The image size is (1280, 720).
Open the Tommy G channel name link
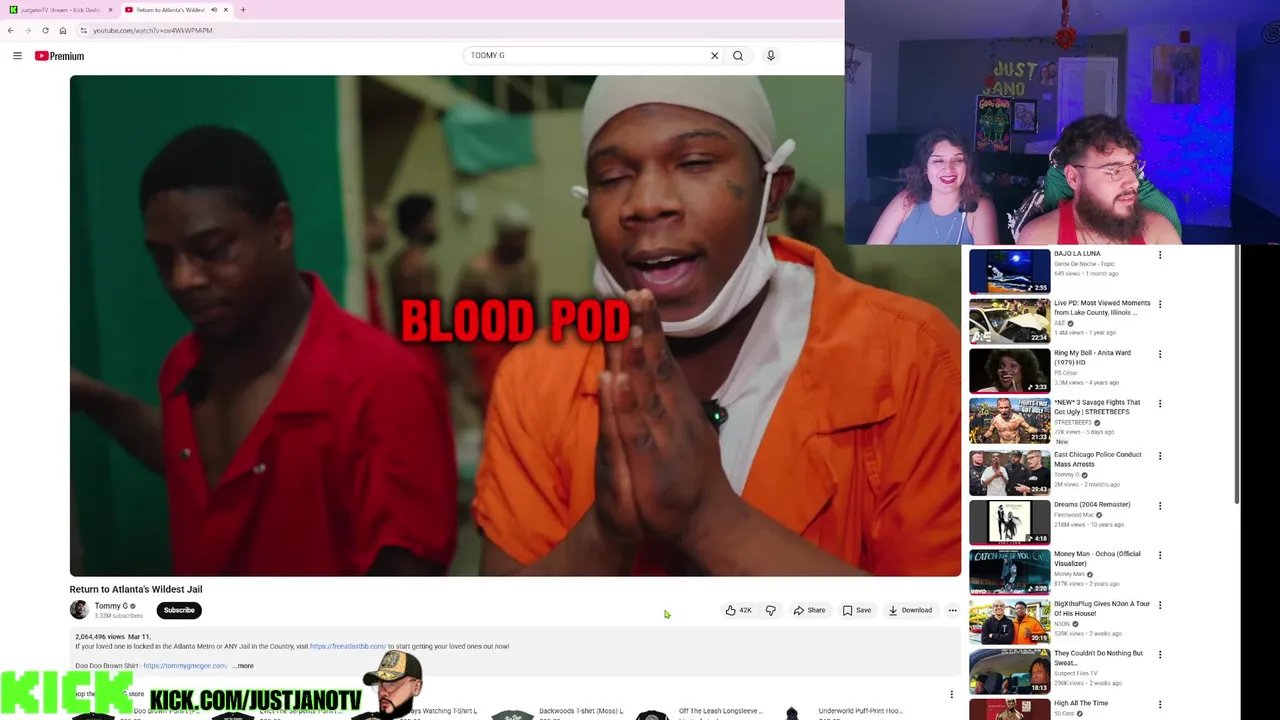pyautogui.click(x=111, y=606)
